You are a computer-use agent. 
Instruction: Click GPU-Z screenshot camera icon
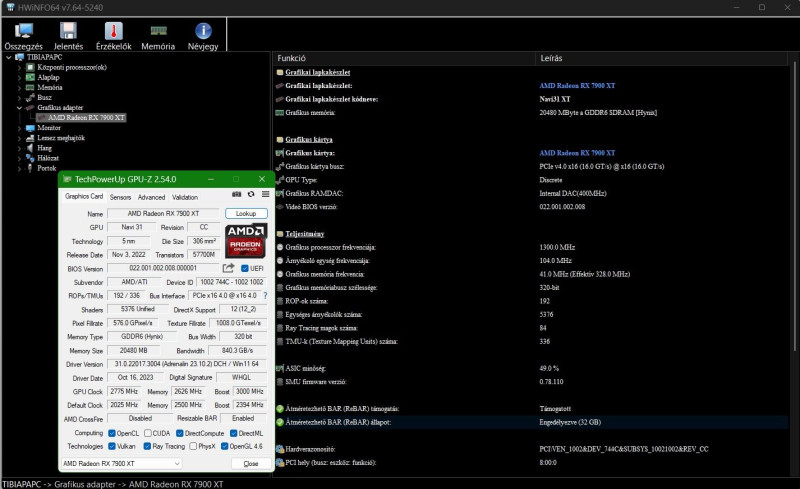(x=237, y=194)
